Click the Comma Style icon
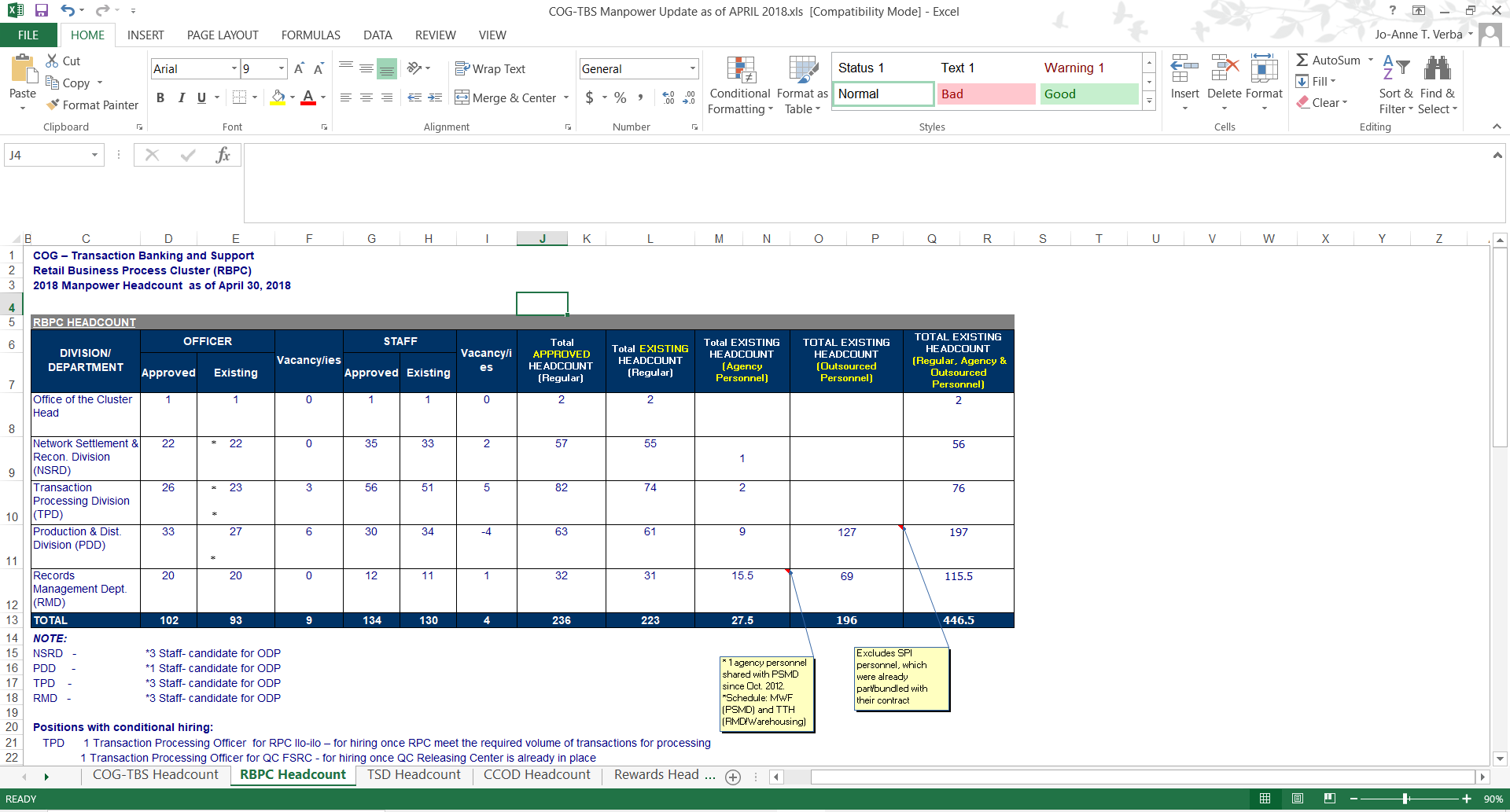This screenshot has height=812, width=1510. click(x=641, y=97)
